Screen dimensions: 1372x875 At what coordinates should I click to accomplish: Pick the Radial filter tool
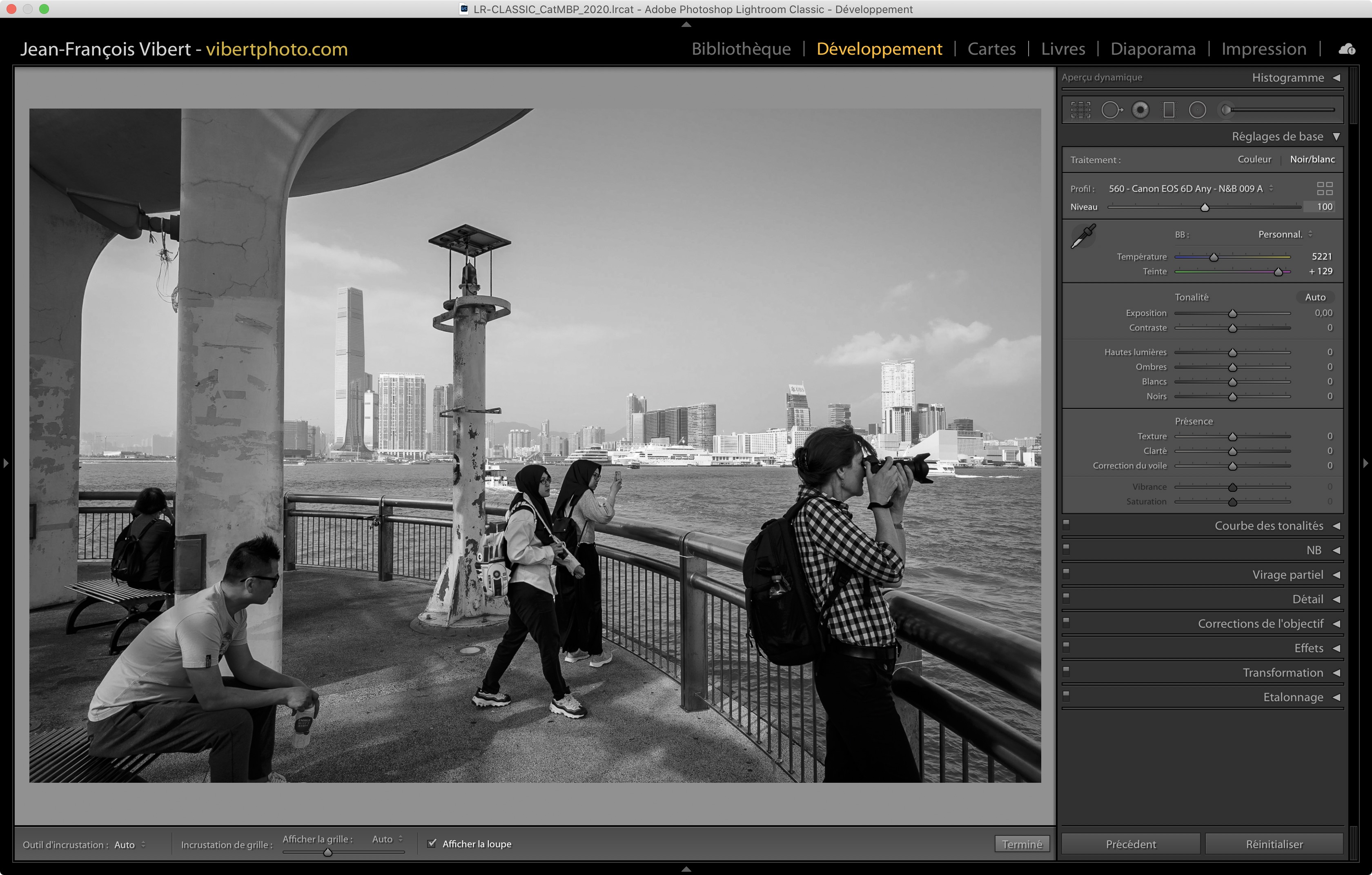coord(1197,110)
